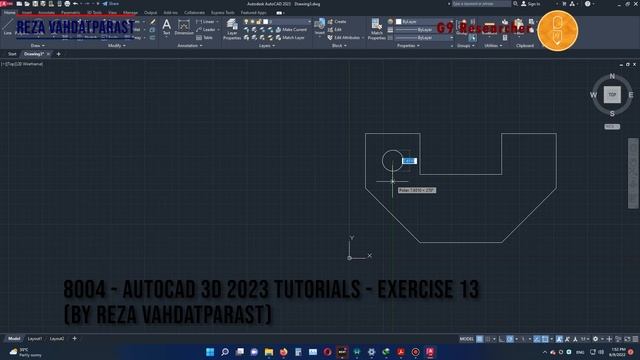
Task: Click the Match Properties tool
Action: 376,29
